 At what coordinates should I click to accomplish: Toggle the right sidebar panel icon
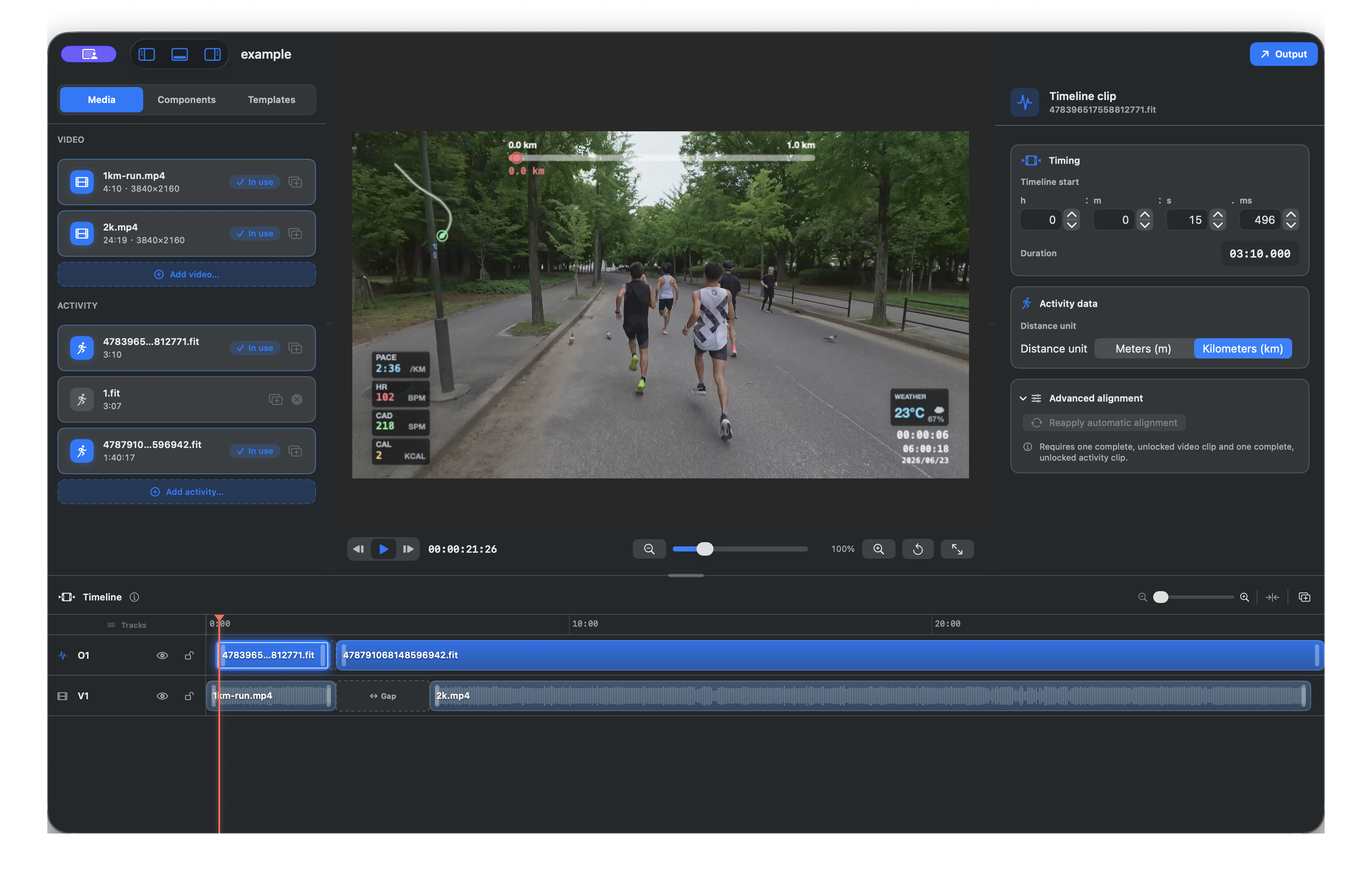click(212, 54)
